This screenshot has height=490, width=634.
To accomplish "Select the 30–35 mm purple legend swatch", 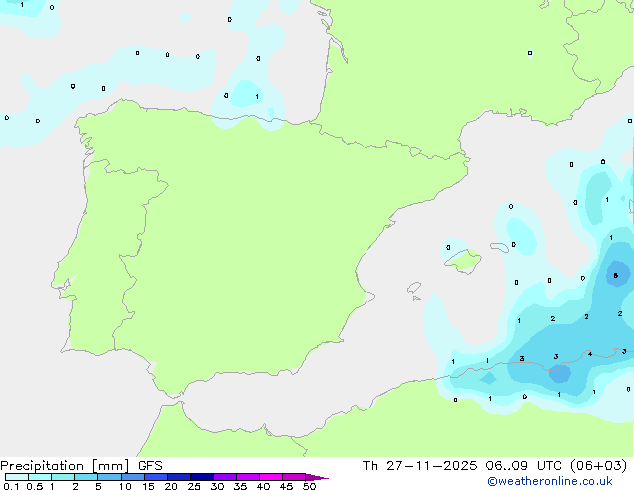I will point(225,477).
